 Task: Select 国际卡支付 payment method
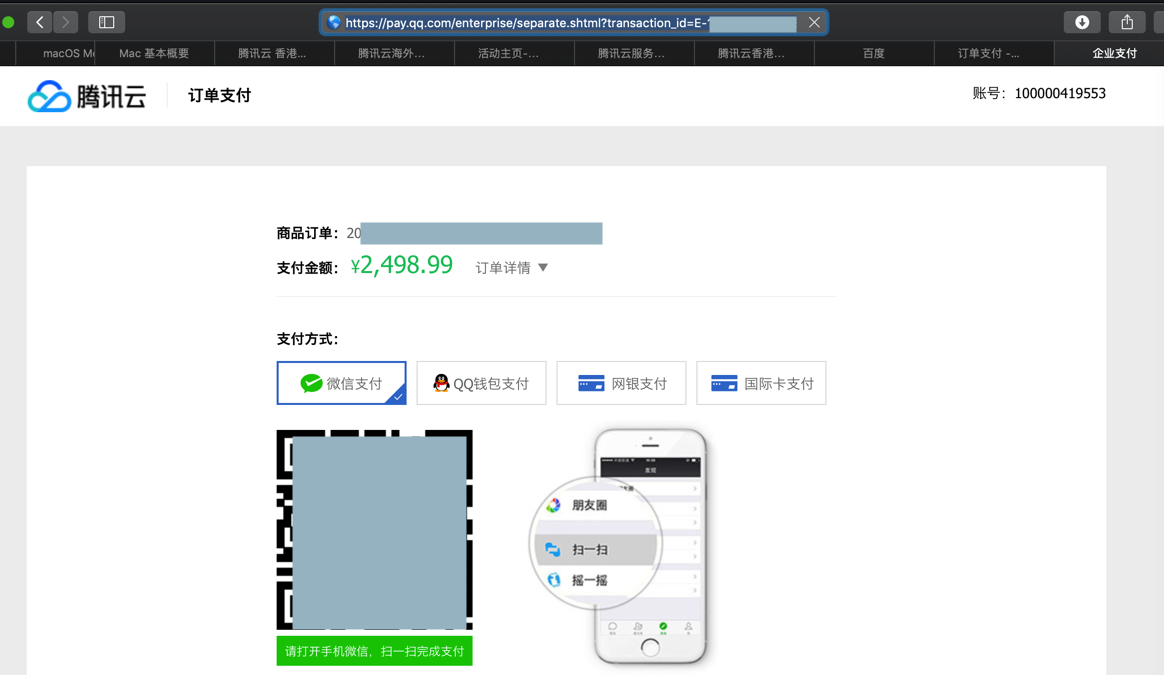pyautogui.click(x=761, y=383)
